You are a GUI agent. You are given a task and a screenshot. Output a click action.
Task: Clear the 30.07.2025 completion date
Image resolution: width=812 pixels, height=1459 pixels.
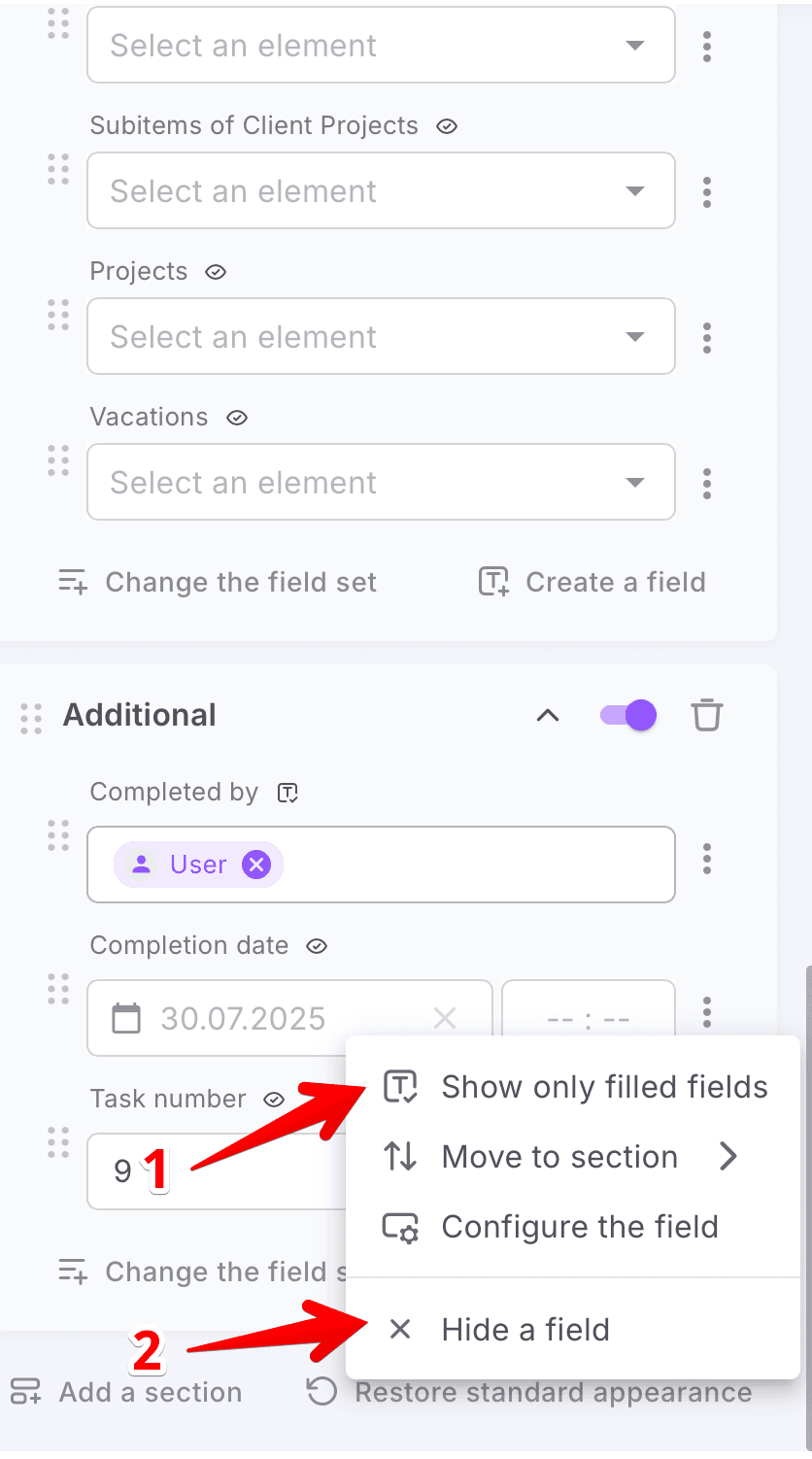444,1018
